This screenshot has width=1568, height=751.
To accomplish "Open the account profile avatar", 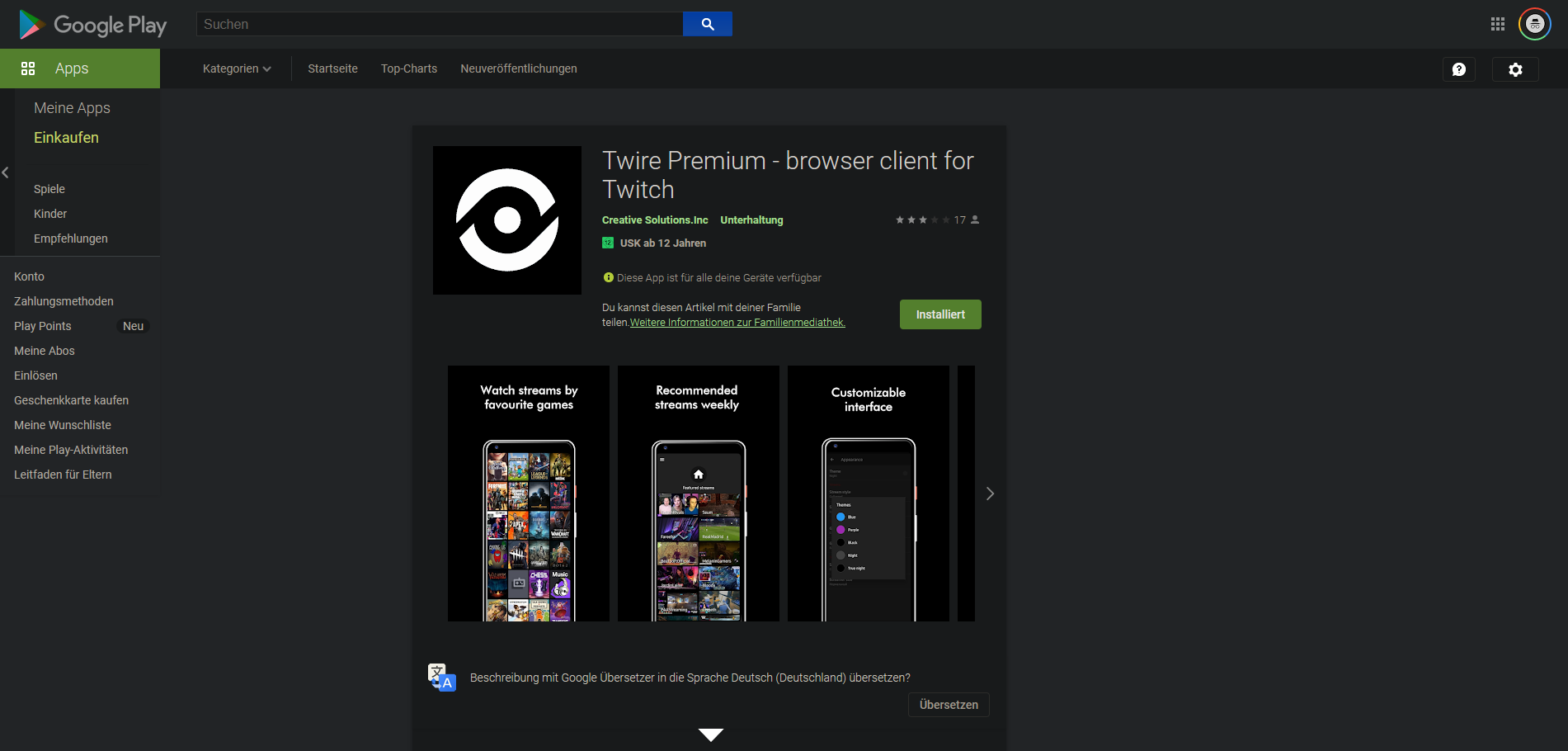I will [1534, 23].
